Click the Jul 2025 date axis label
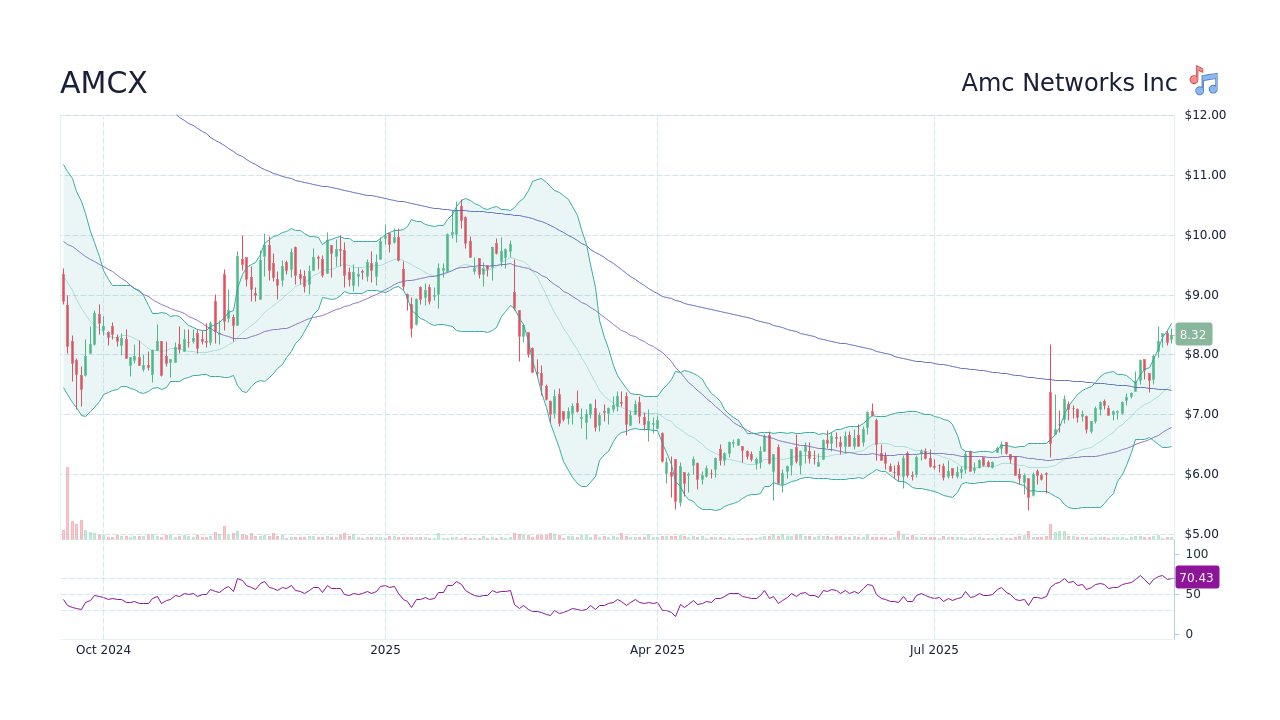 pos(934,650)
